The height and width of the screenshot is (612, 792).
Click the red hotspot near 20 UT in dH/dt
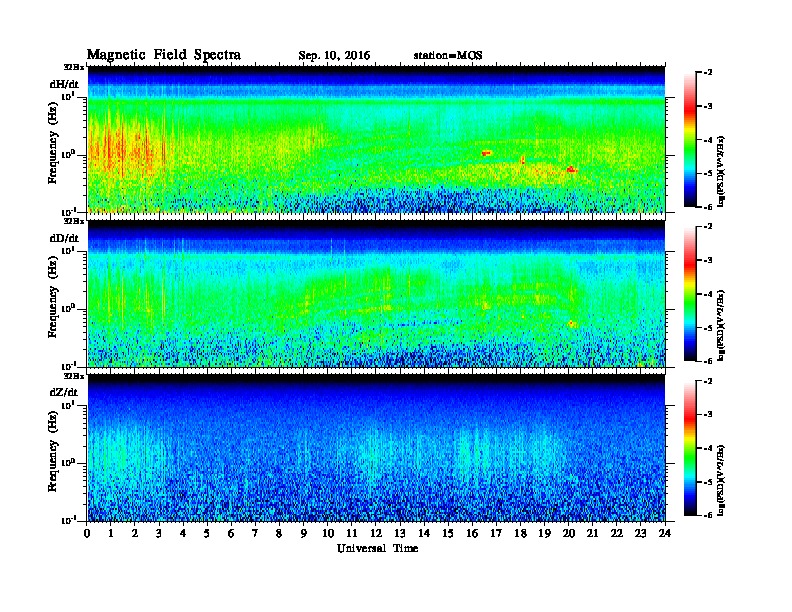pyautogui.click(x=571, y=170)
